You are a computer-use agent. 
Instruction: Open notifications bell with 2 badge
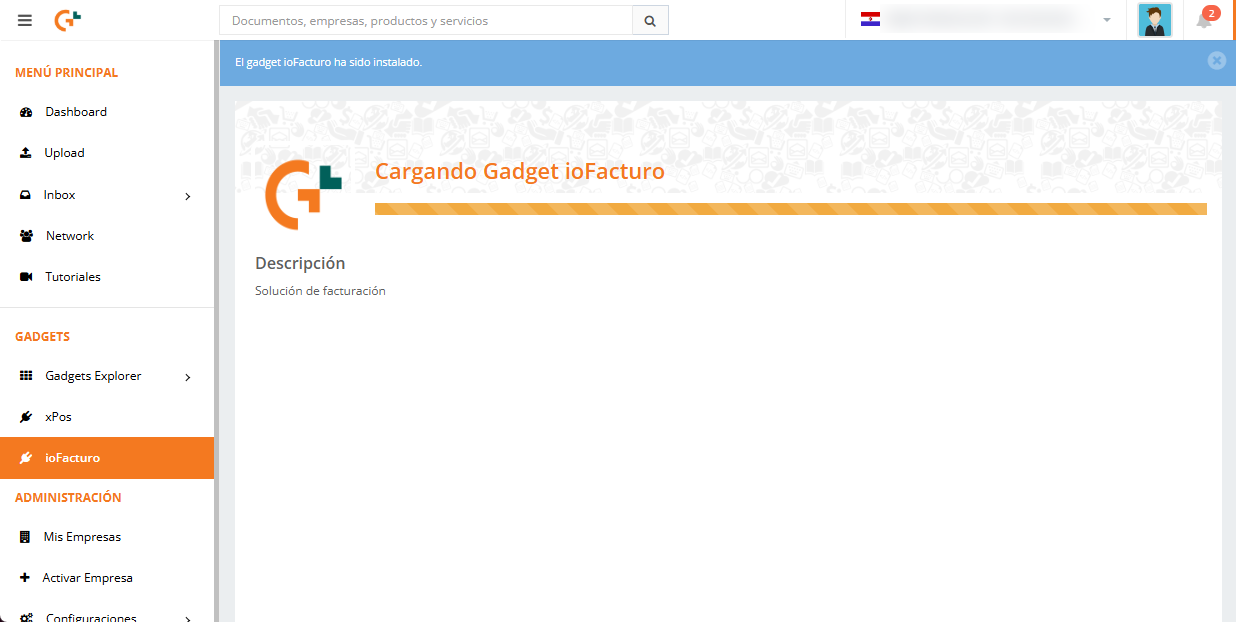pyautogui.click(x=1205, y=19)
